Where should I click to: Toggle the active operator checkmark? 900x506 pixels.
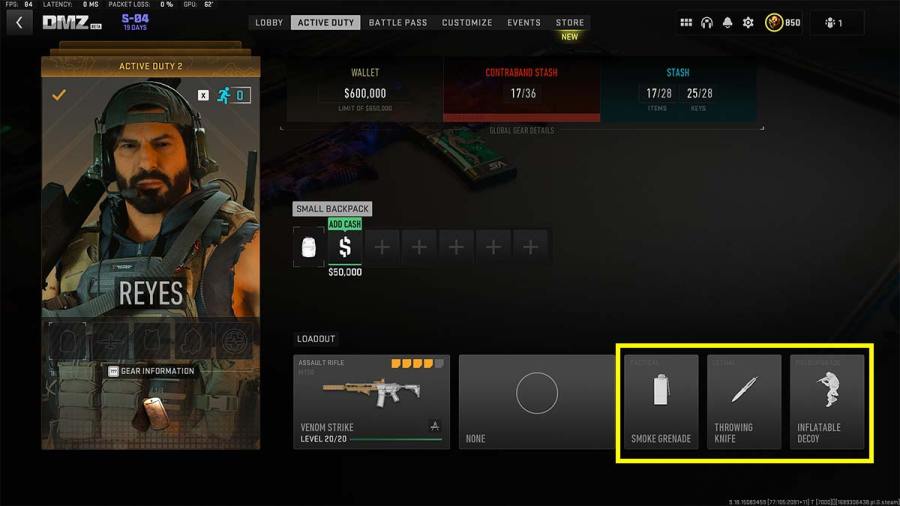click(59, 95)
